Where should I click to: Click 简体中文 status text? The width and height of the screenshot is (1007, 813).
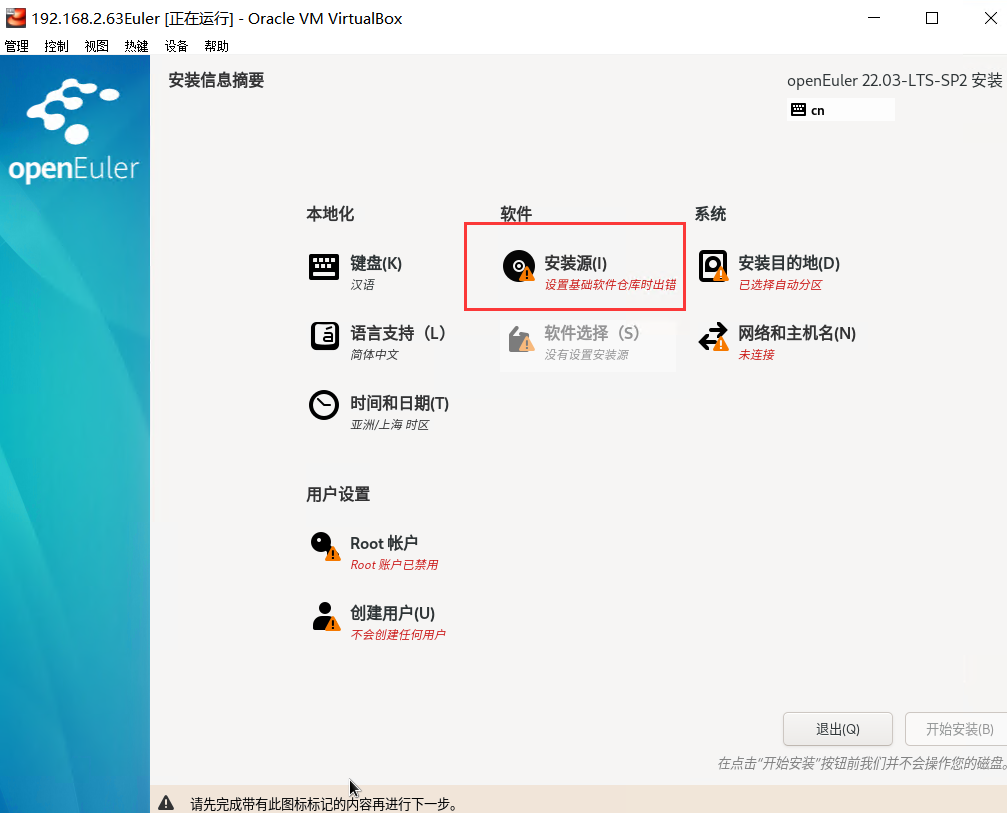click(x=374, y=354)
